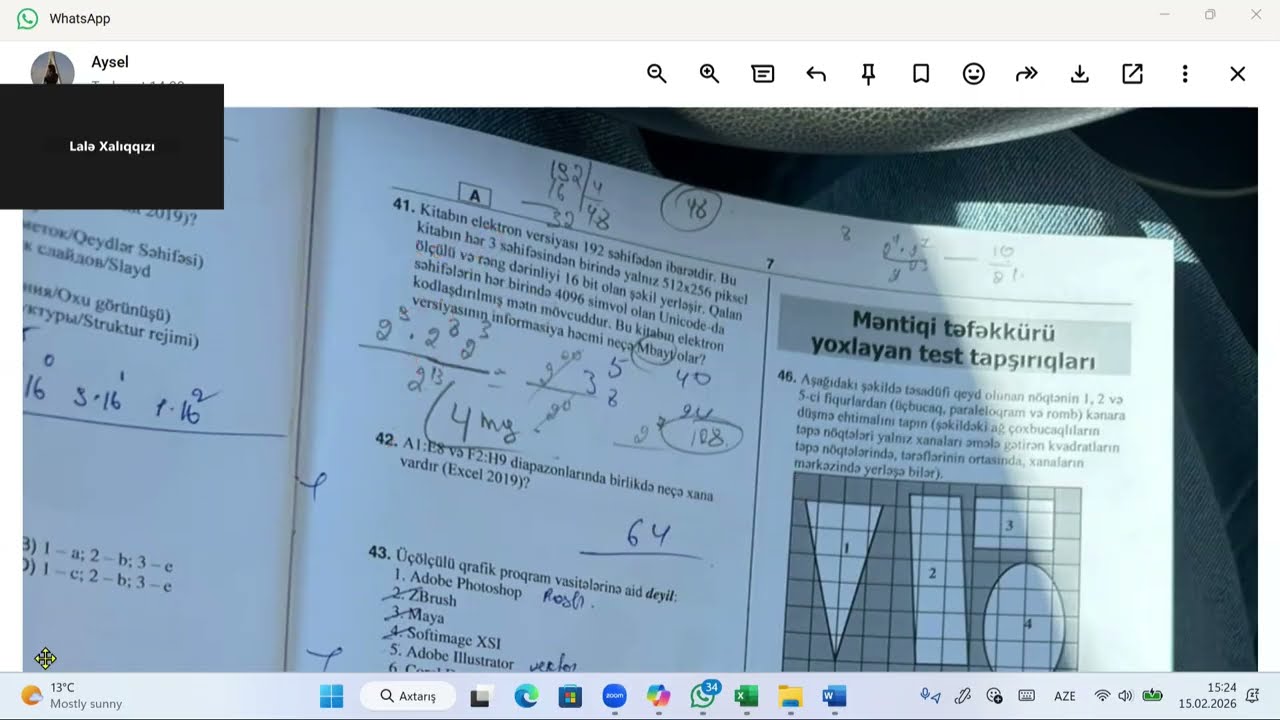Open the pen menu in system tray
Image resolution: width=1280 pixels, height=720 pixels.
963,696
